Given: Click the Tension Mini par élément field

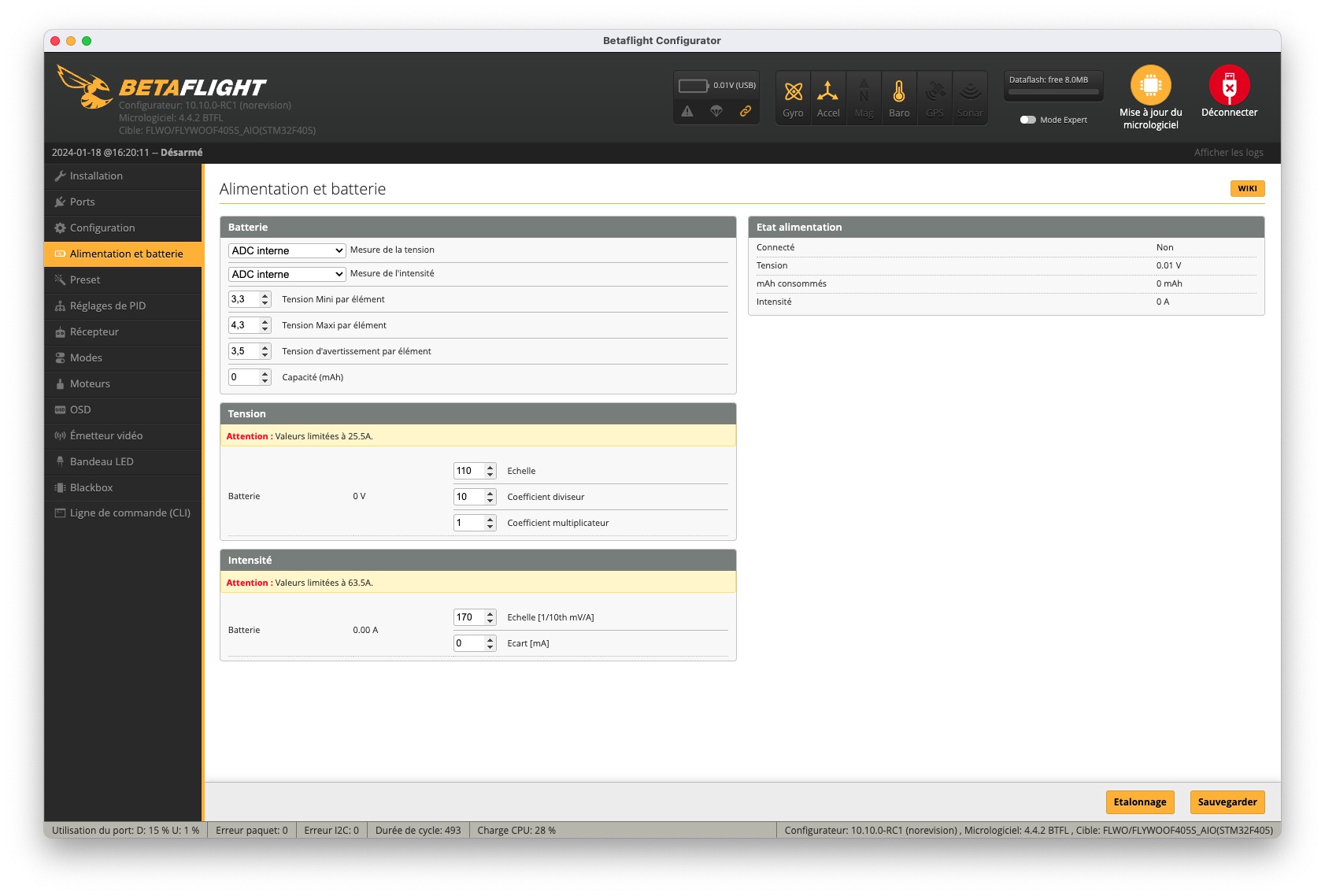Looking at the screenshot, I should coord(250,299).
